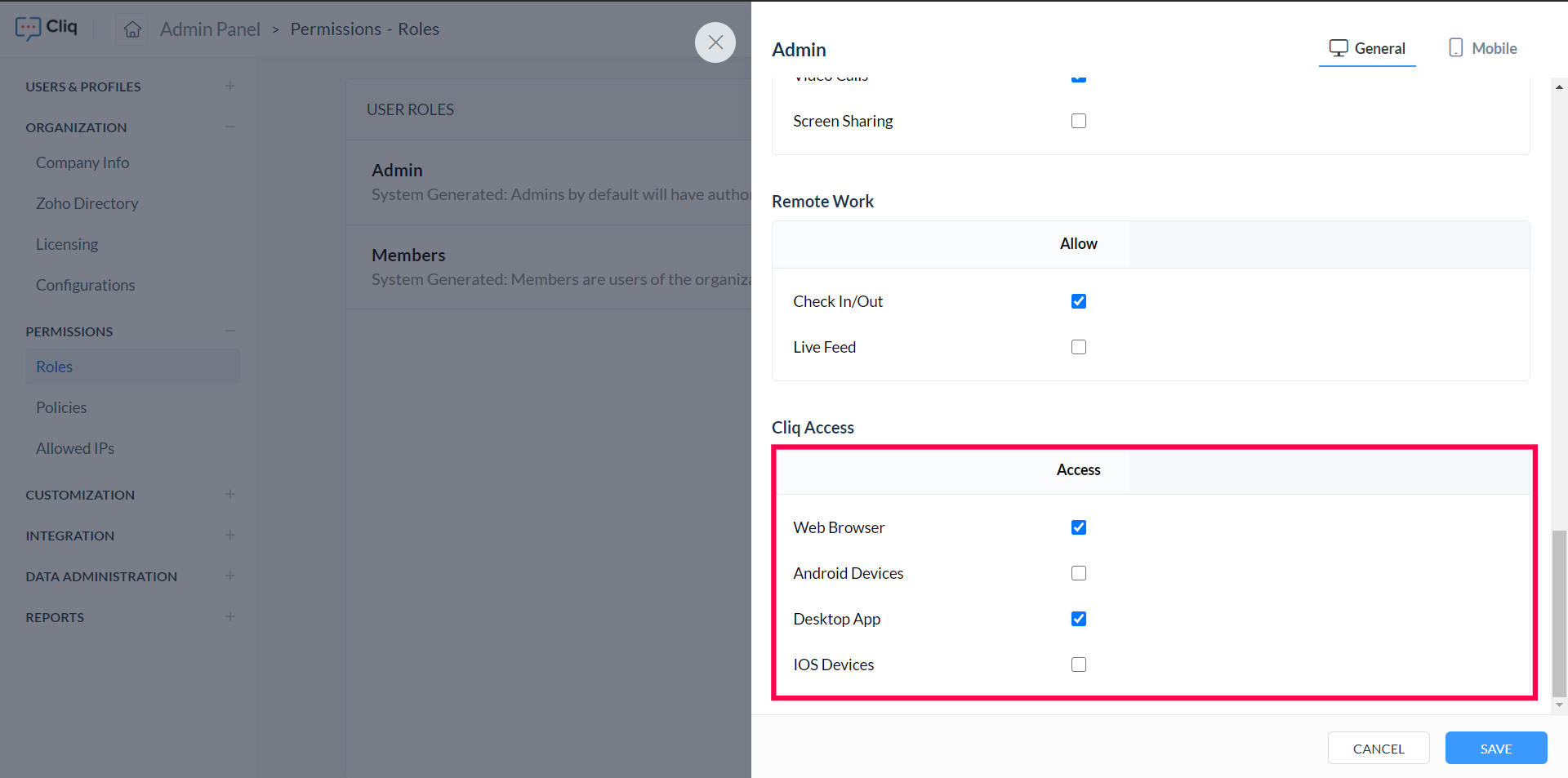
Task: Open Licensing page
Action: pyautogui.click(x=67, y=244)
